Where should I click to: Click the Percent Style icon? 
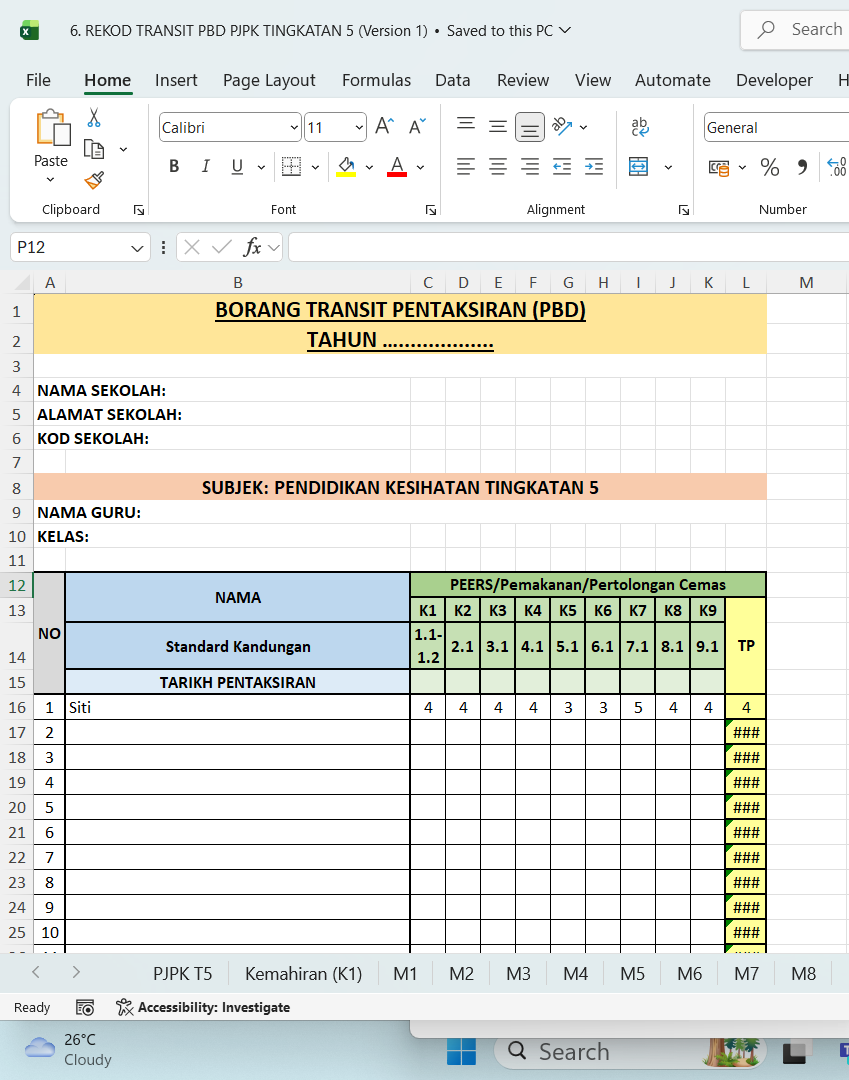click(769, 167)
